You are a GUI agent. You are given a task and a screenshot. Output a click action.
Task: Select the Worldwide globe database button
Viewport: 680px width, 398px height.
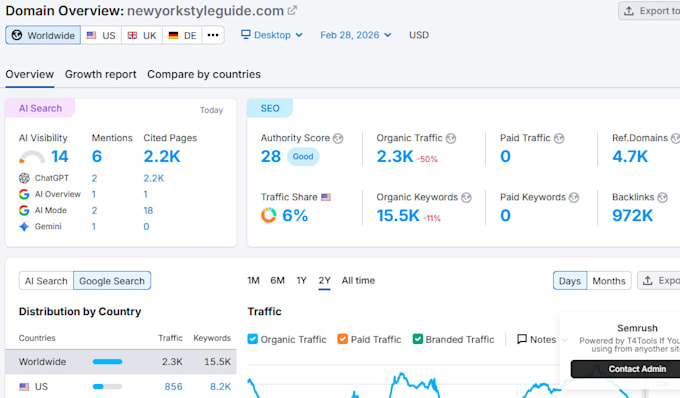[43, 35]
